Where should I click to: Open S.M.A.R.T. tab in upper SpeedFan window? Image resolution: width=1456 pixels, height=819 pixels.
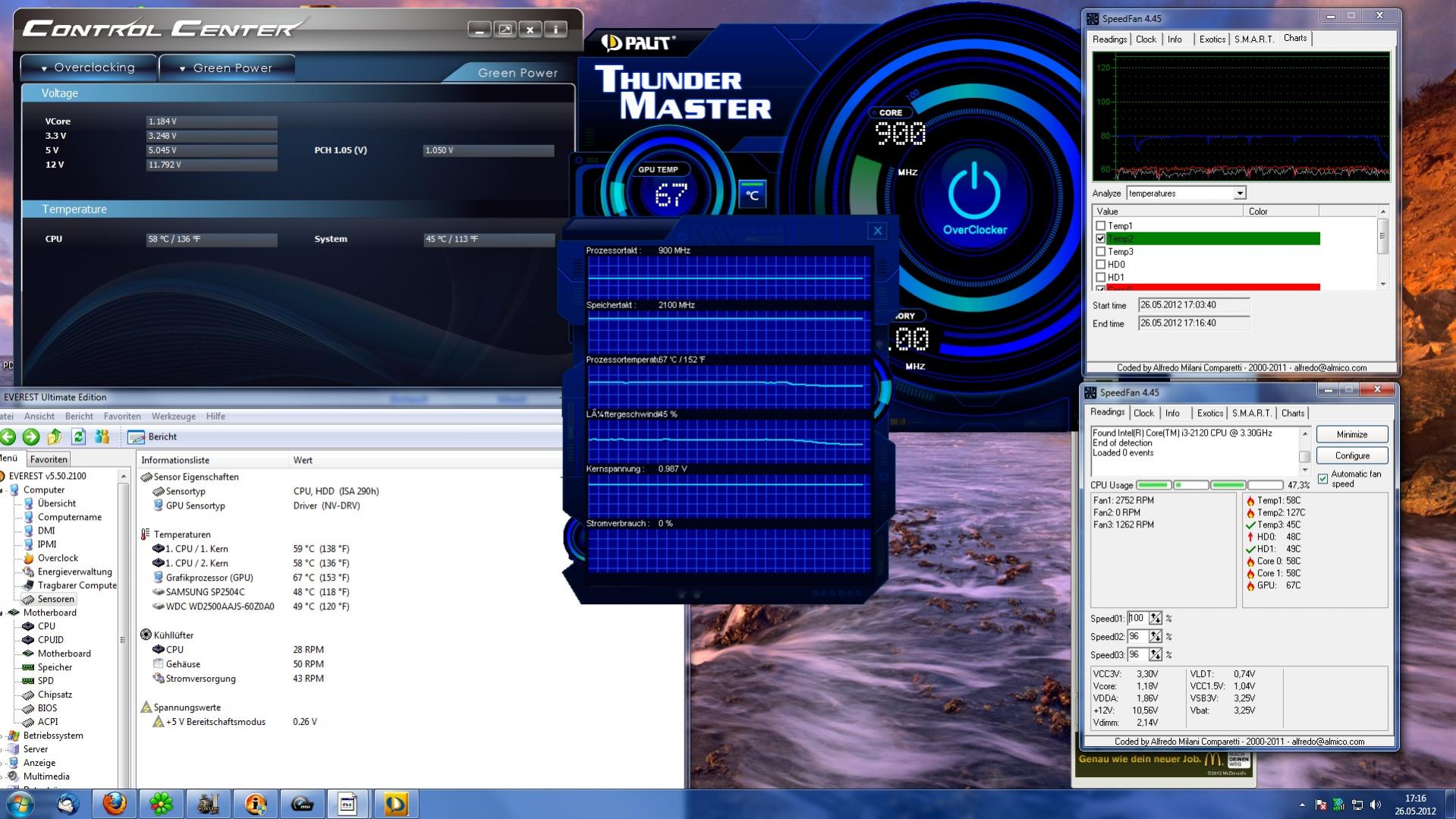coord(1254,39)
